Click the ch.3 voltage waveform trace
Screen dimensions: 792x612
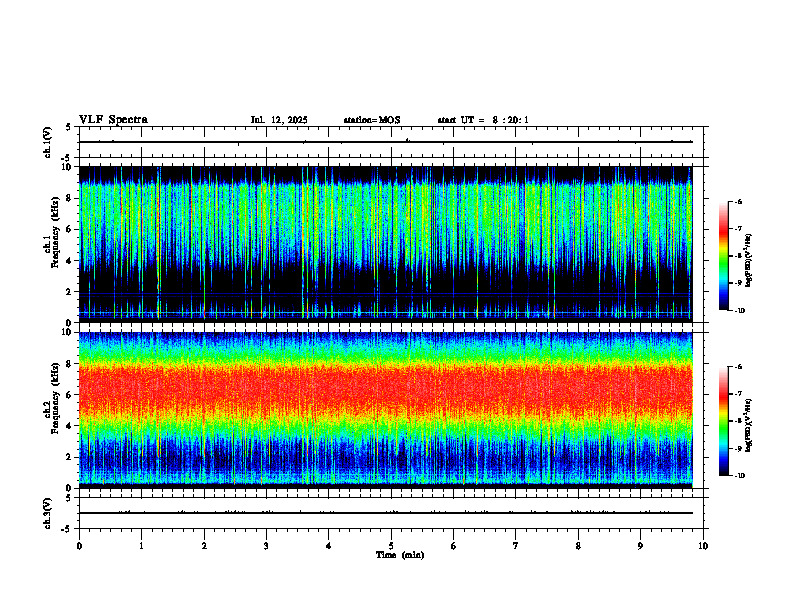(x=385, y=513)
